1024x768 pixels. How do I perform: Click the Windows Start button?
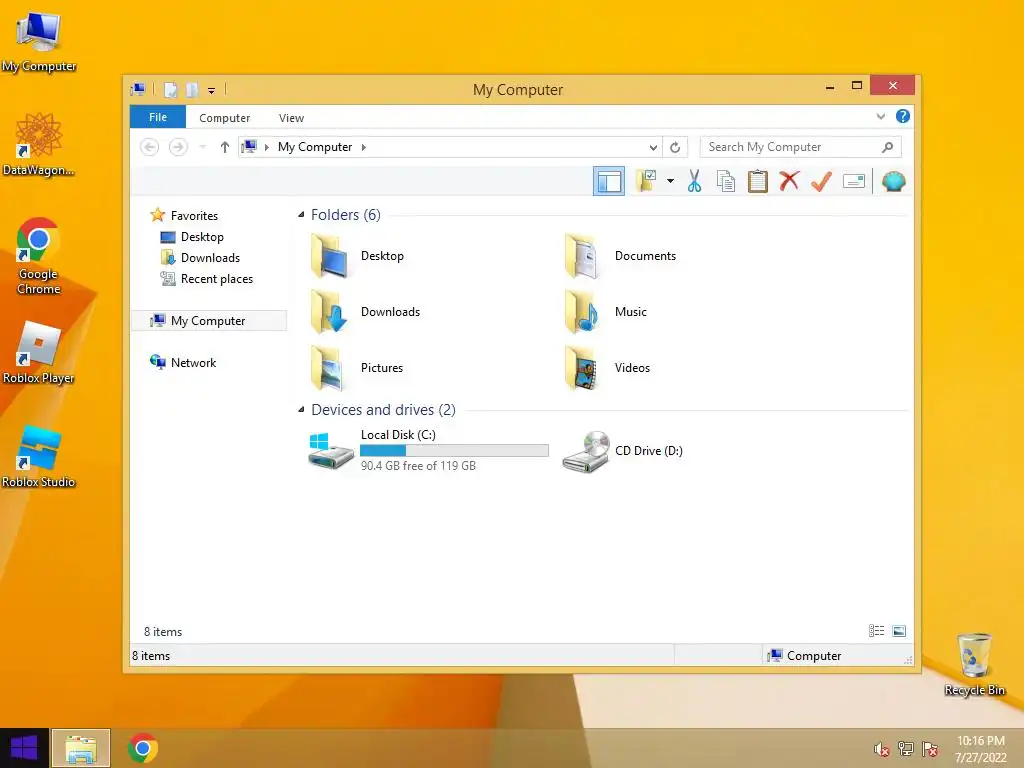click(24, 748)
